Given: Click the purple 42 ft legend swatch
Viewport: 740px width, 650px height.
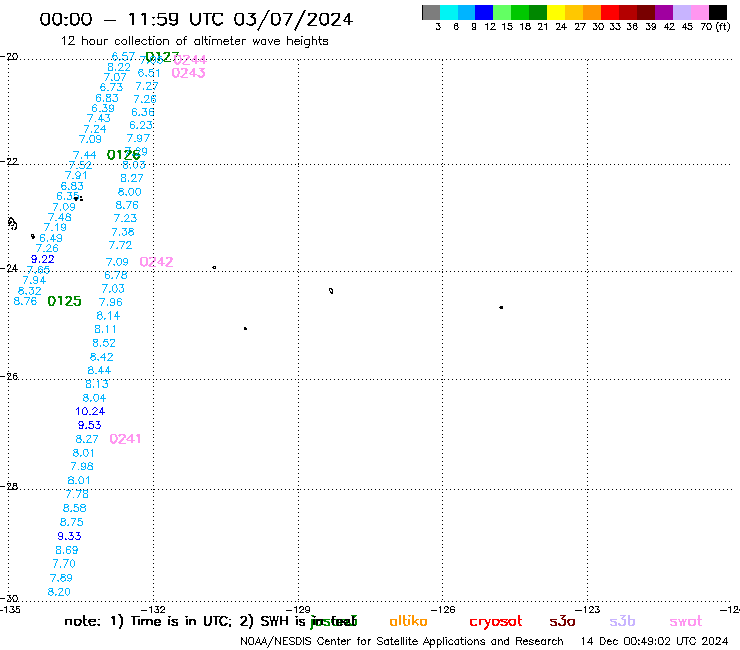Looking at the screenshot, I should (664, 12).
